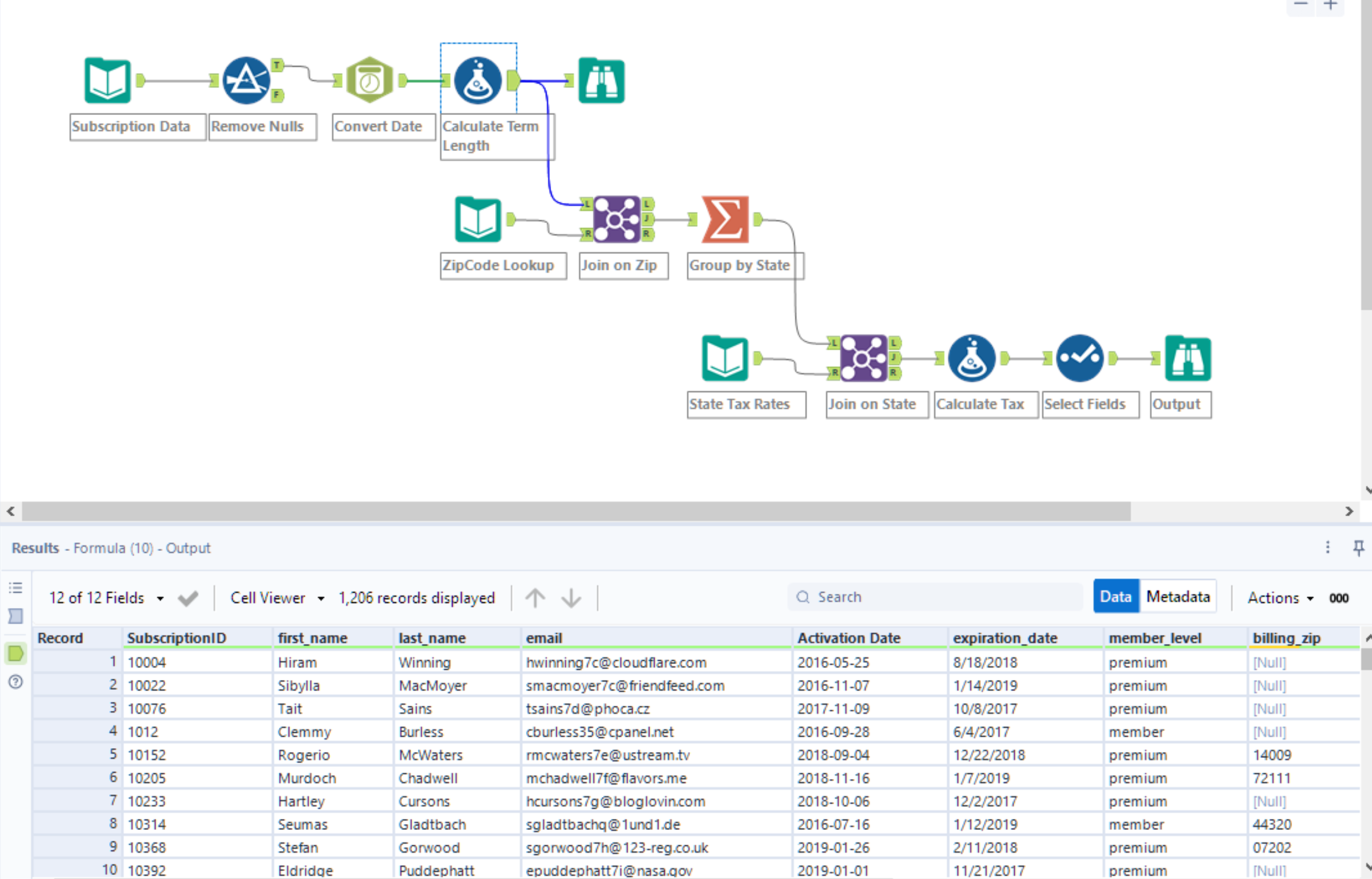Open the 12 of 12 Fields dropdown
Viewport: 1372px width, 879px height.
(x=105, y=598)
